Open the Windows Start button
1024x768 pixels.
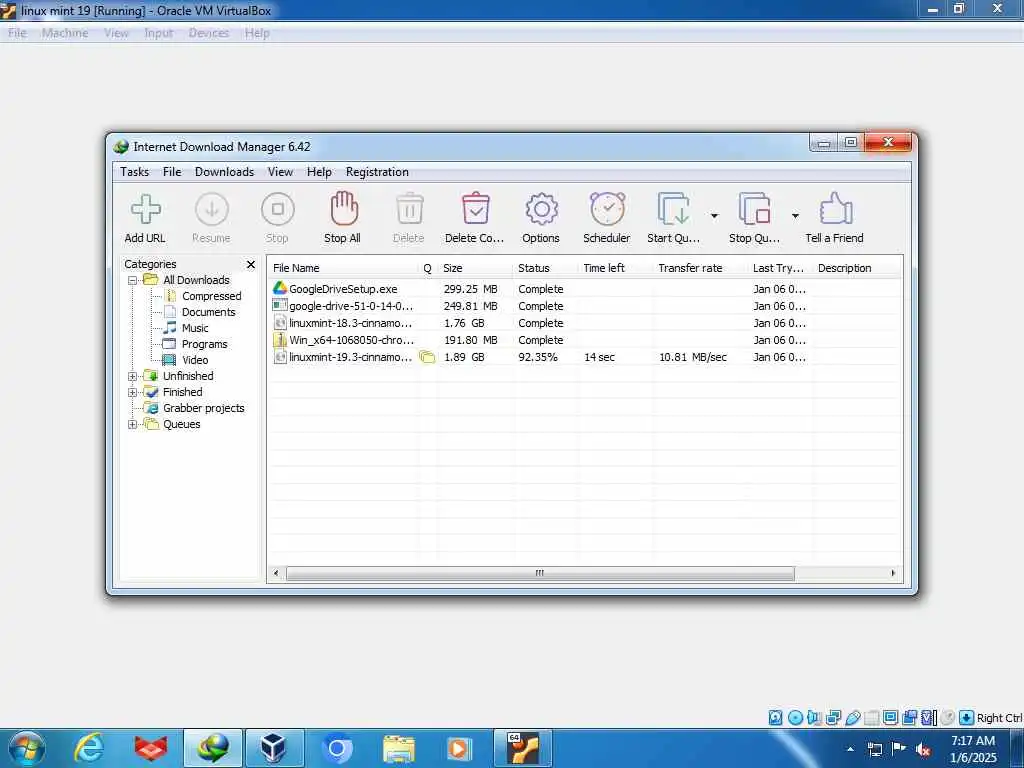27,748
